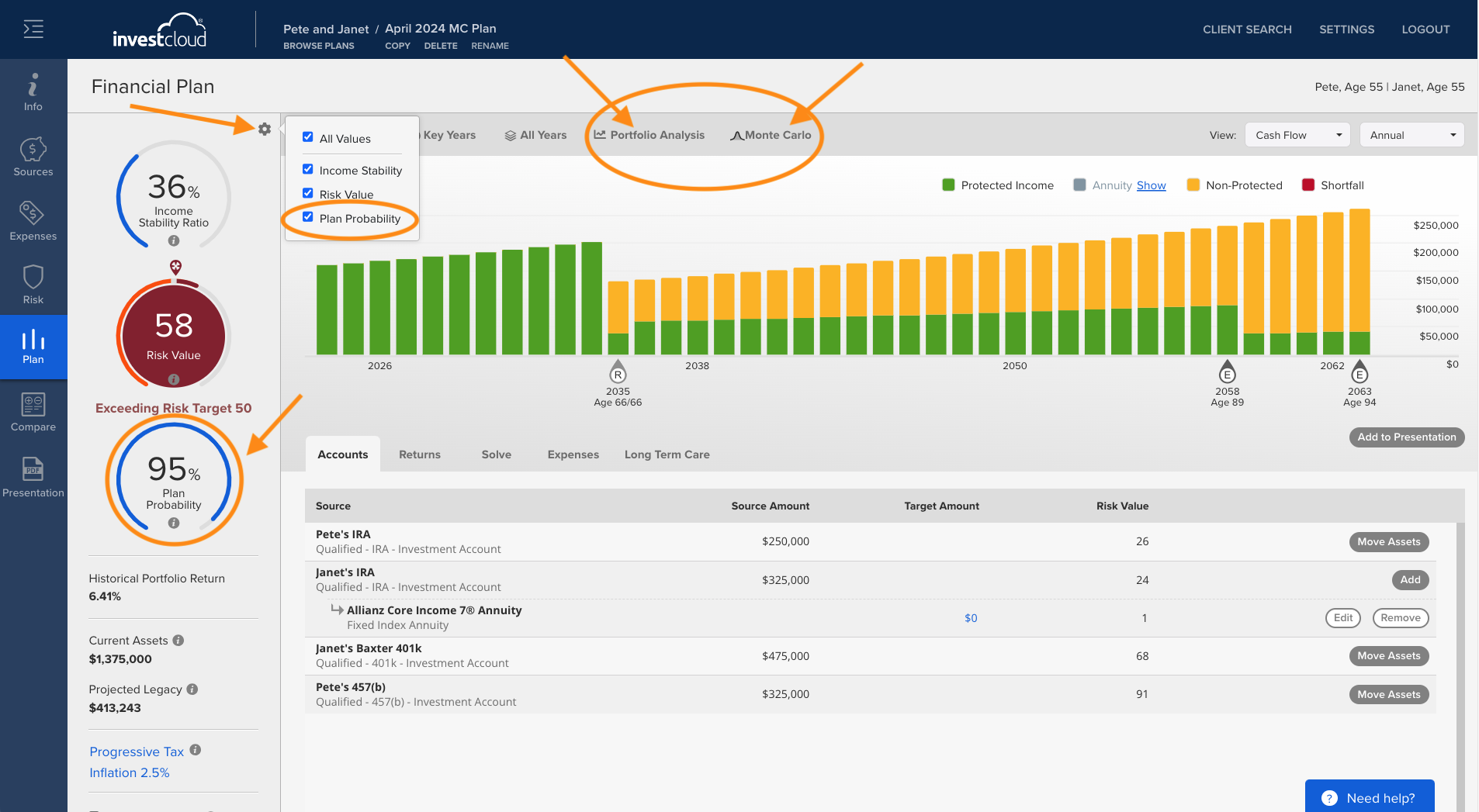Switch to the Monte Carlo tab

coord(771,135)
